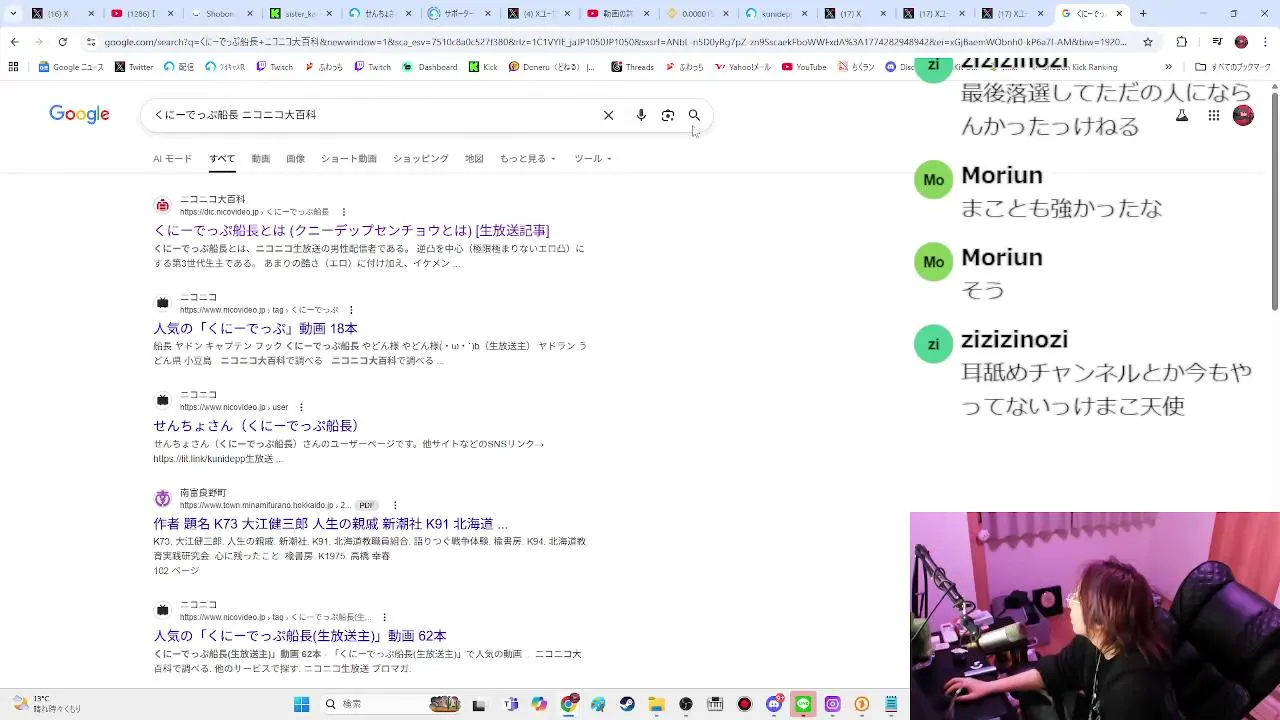Launch Steam from the taskbar

coord(627,704)
